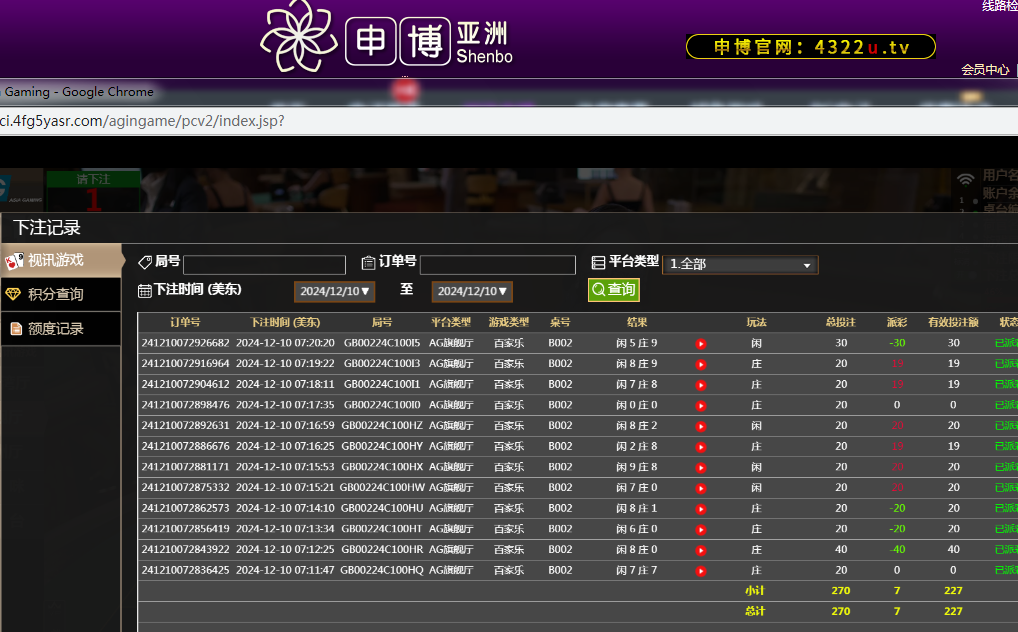
Task: Click the 订单号 input field
Action: point(497,265)
